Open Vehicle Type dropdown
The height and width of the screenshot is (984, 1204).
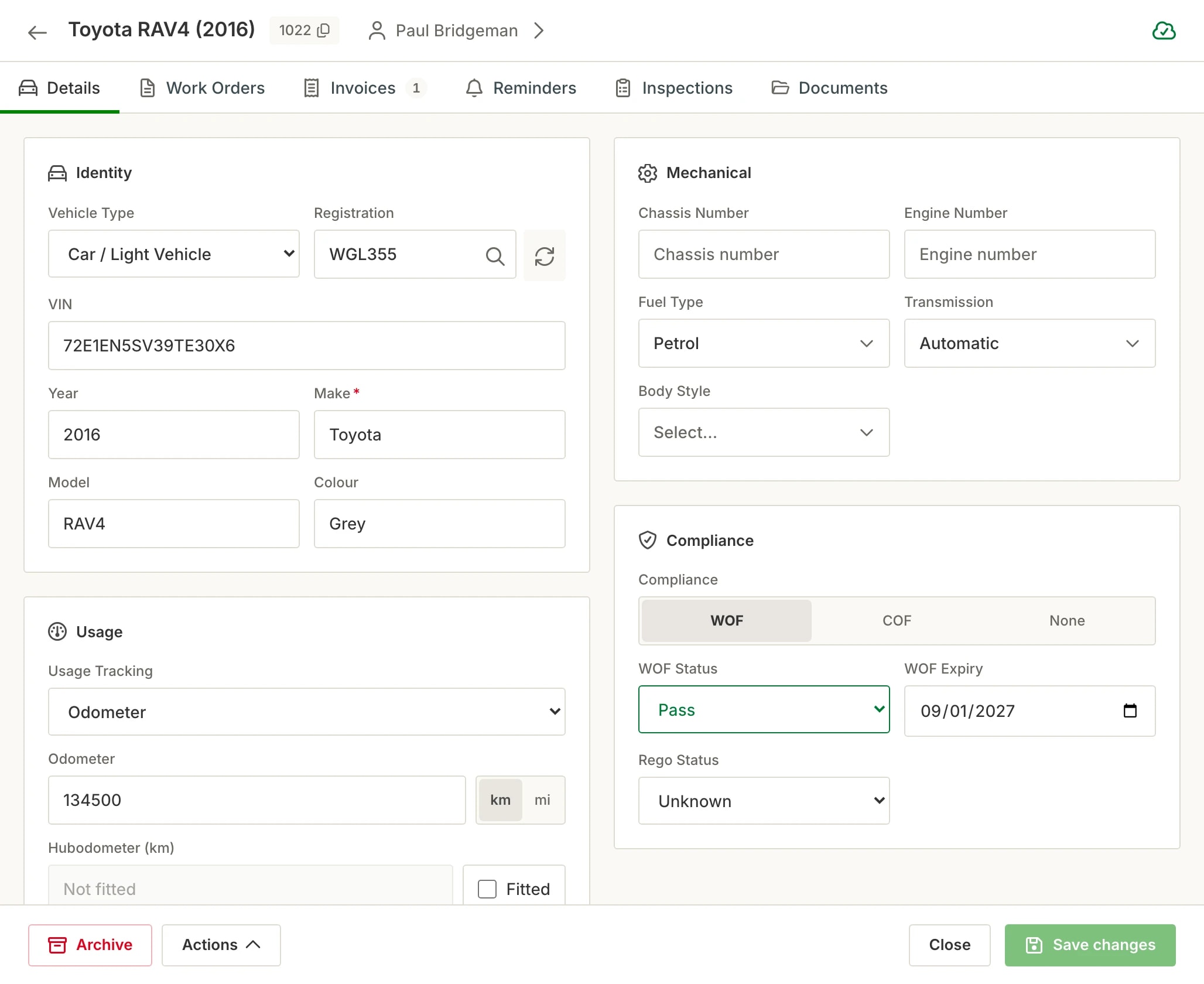(x=174, y=254)
